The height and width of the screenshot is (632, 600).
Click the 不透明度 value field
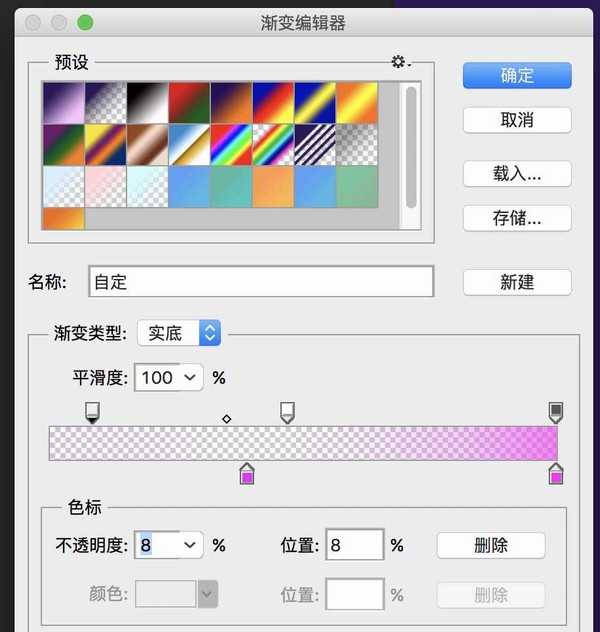point(158,545)
